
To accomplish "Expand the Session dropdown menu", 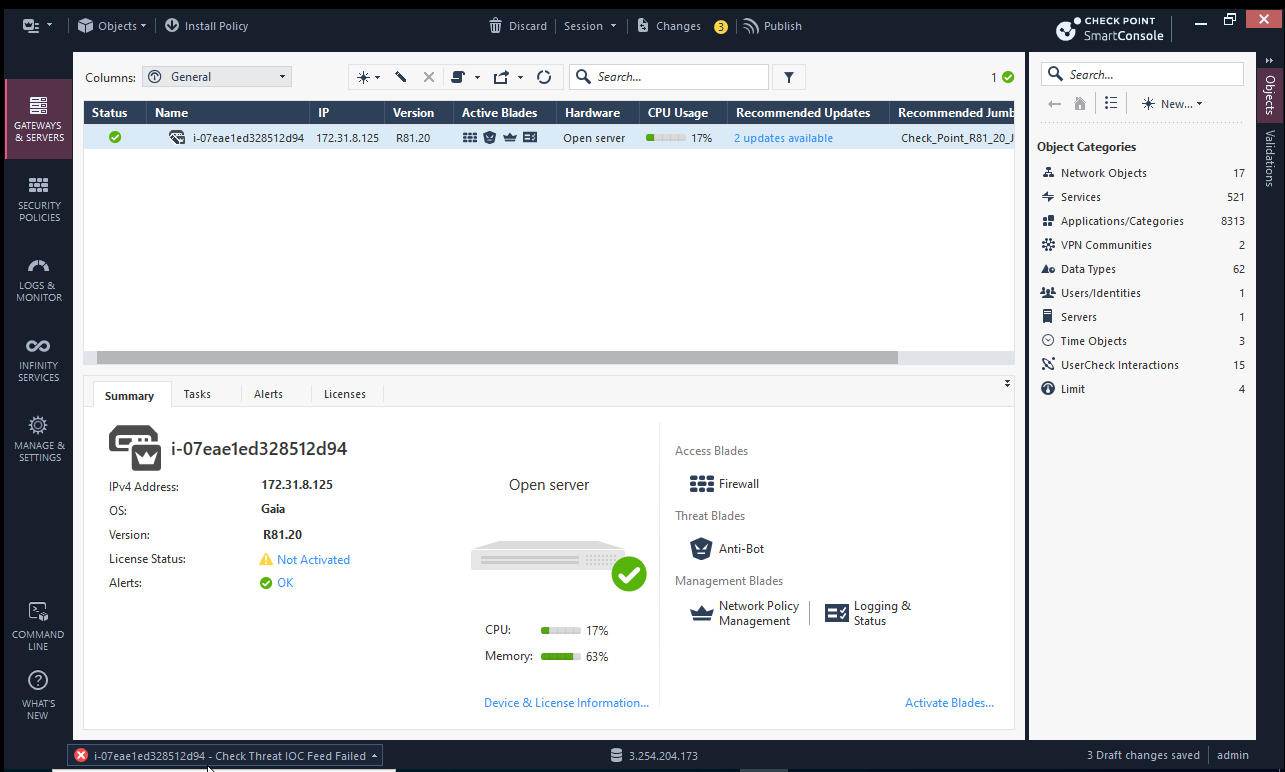I will coord(589,26).
